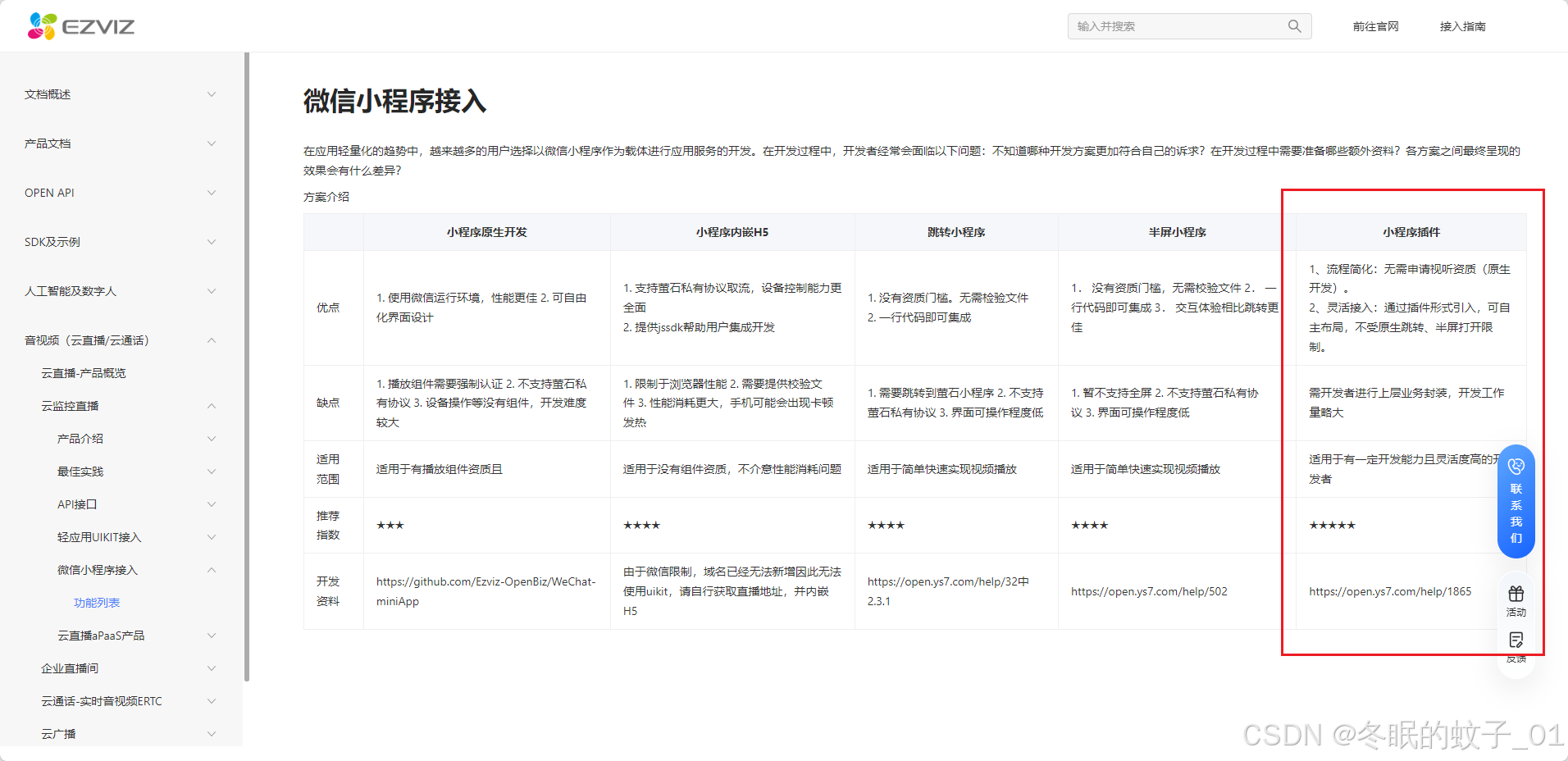The image size is (1568, 761).
Task: Open the open.ys7.com/help/1865 link
Action: click(x=1390, y=591)
